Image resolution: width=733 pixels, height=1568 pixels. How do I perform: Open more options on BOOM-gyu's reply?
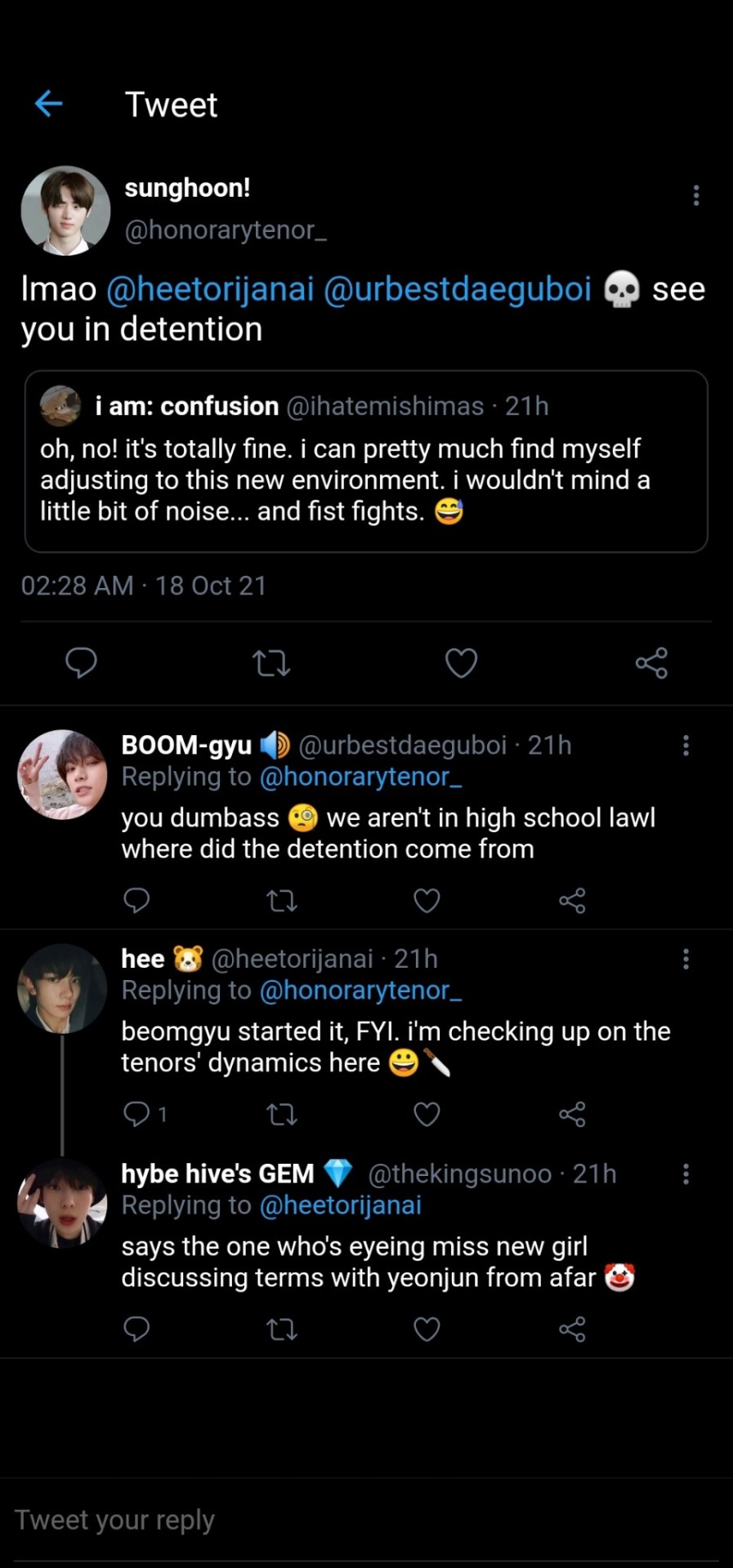coord(686,745)
